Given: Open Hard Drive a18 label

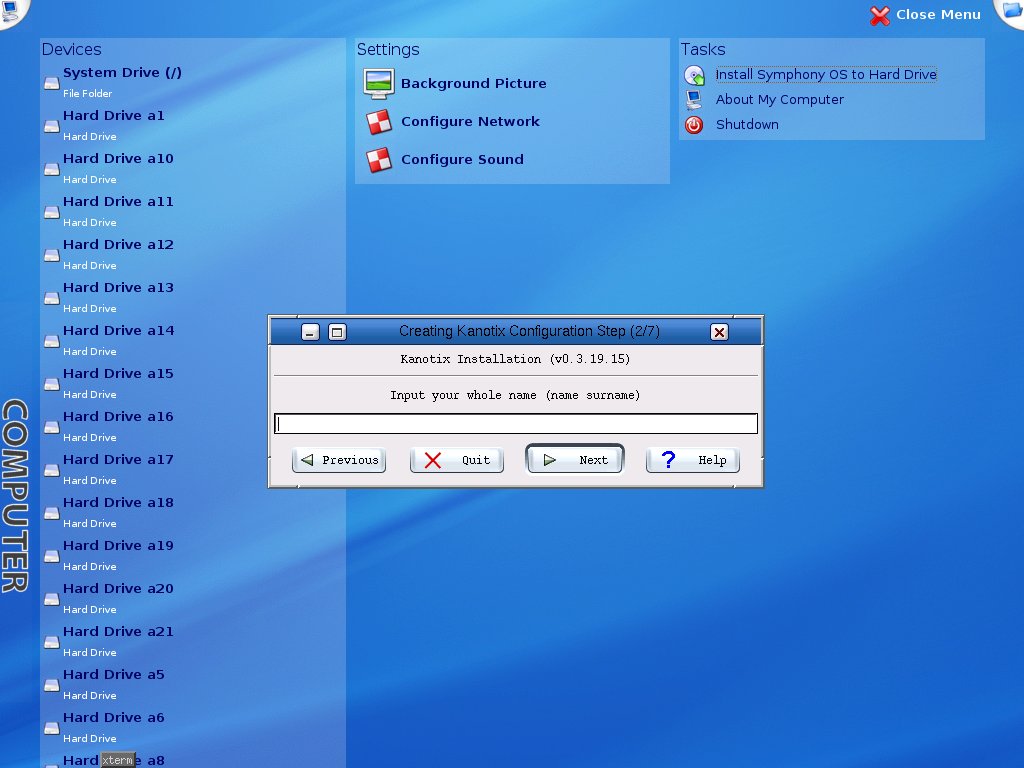Looking at the screenshot, I should (118, 503).
